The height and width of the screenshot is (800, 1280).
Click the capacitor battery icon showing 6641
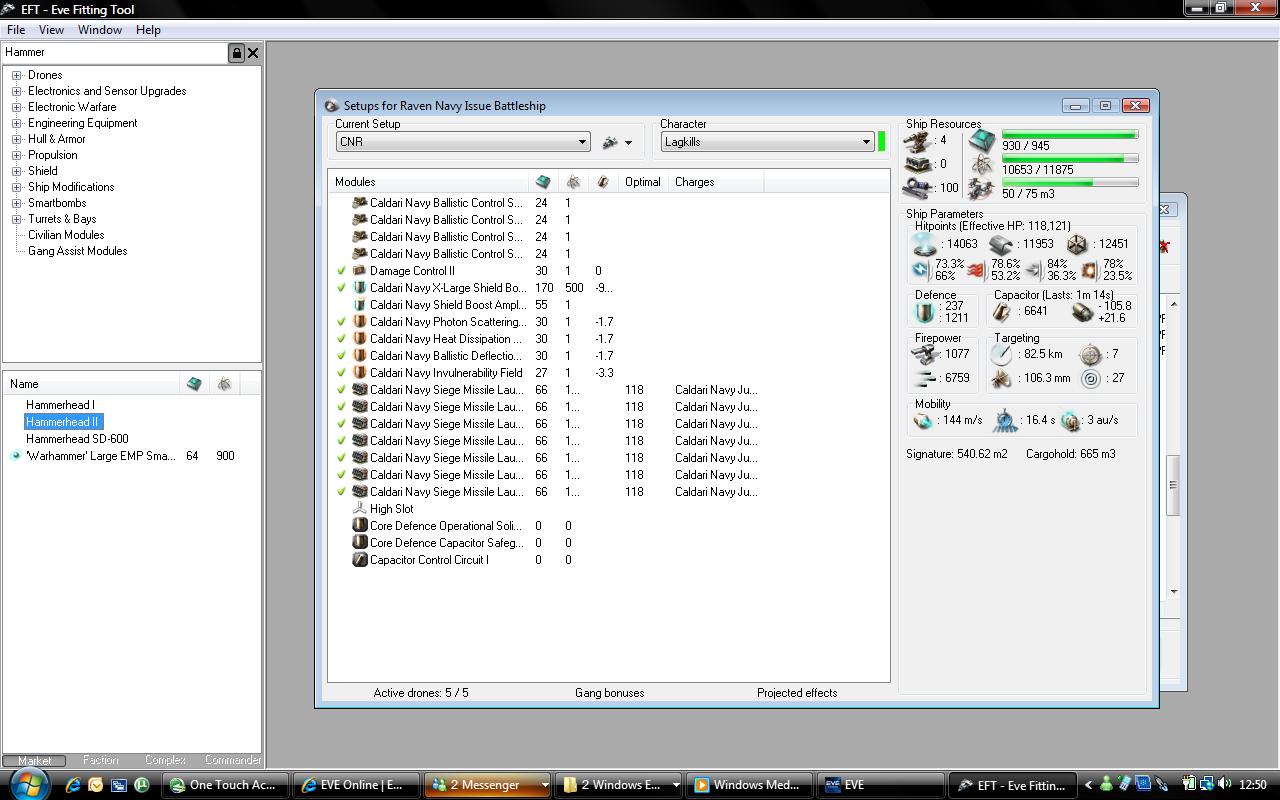(x=1002, y=312)
